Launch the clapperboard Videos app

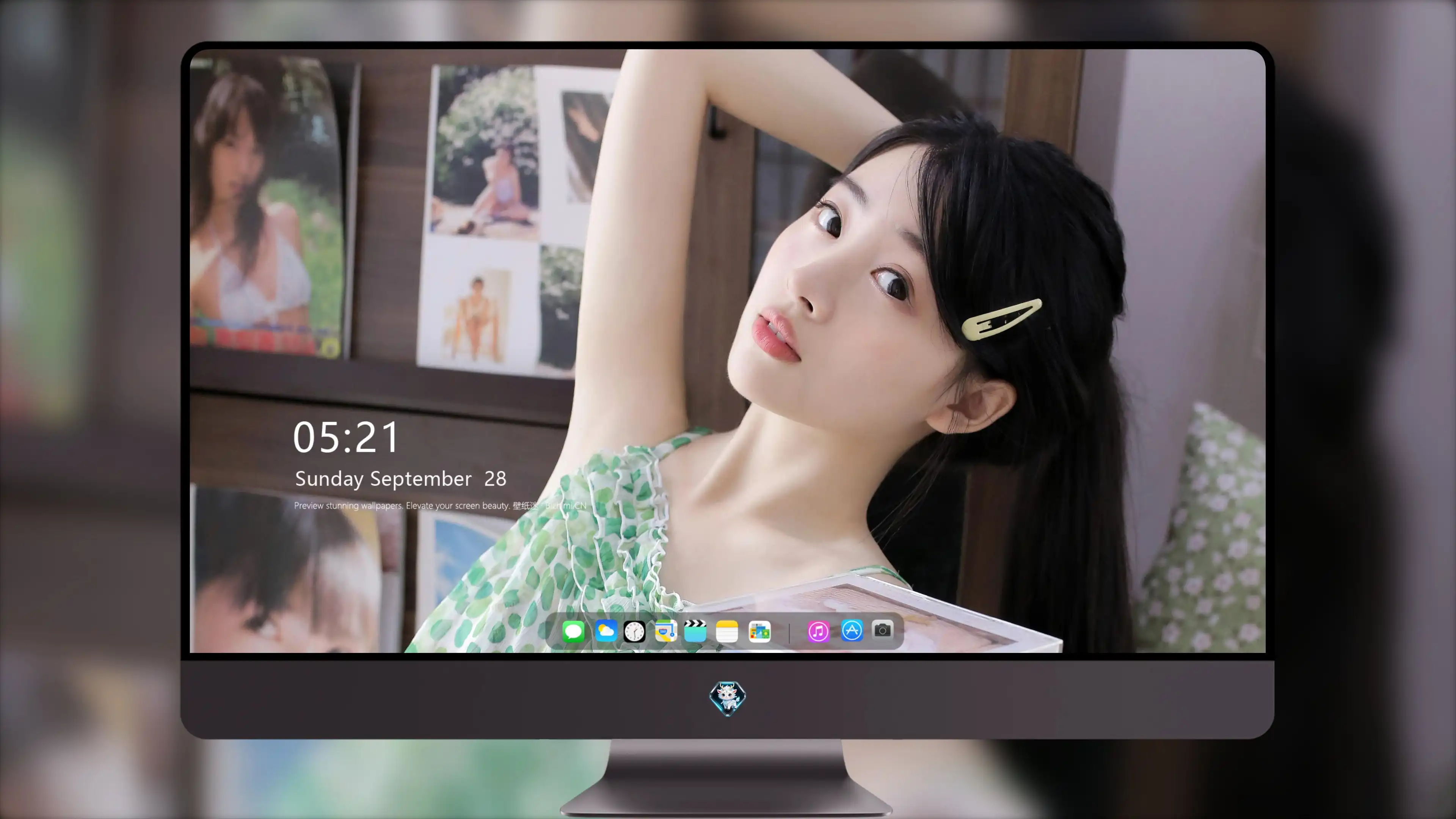[x=695, y=631]
